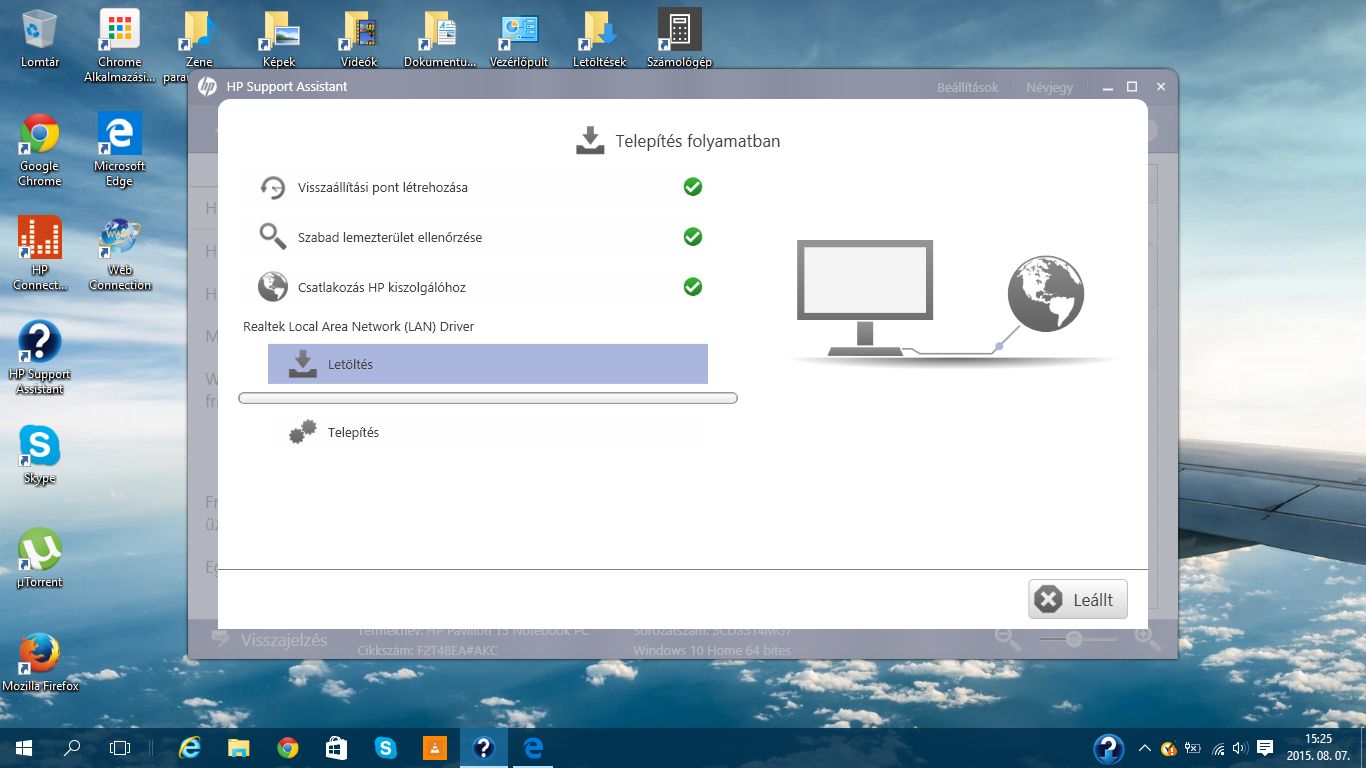Open HP Connected Music desktop icon
The width and height of the screenshot is (1366, 768).
tap(40, 254)
